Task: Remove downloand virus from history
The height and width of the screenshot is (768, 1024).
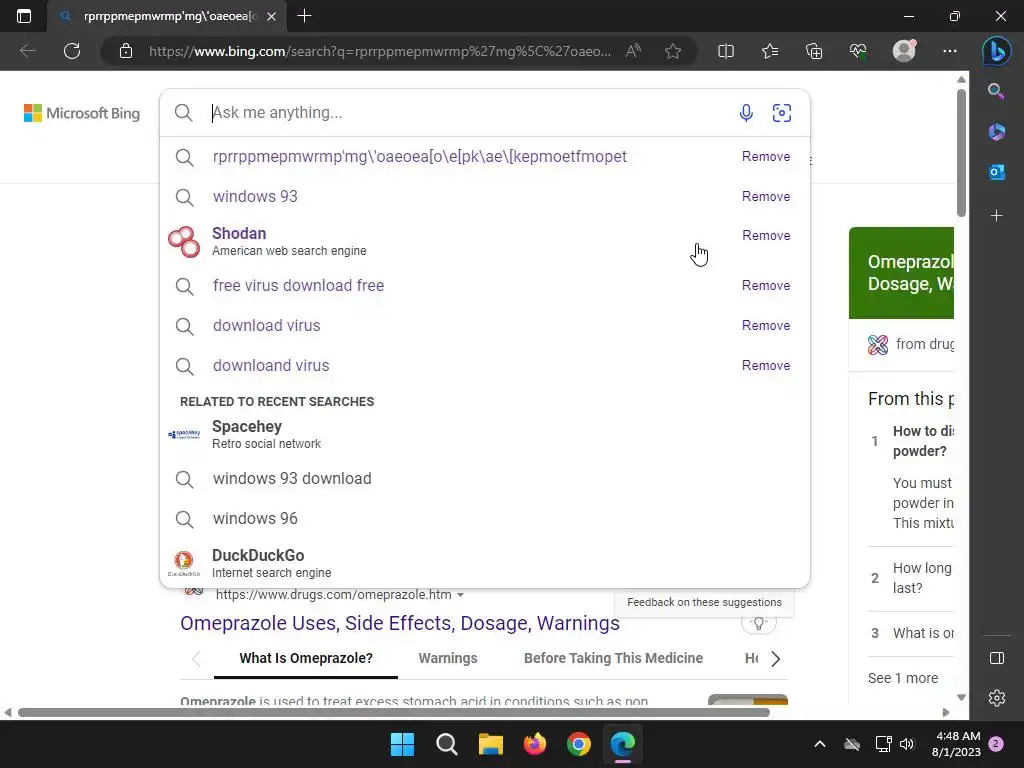Action: [765, 366]
